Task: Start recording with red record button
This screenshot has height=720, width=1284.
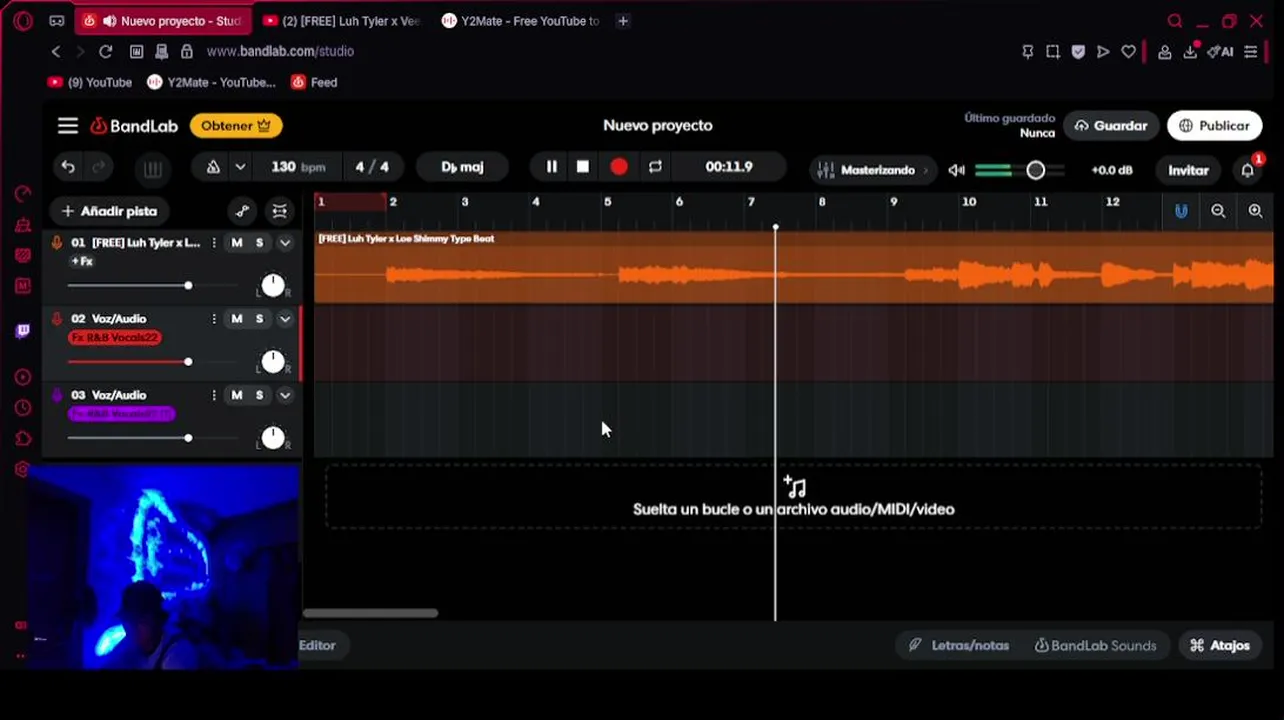Action: (x=619, y=167)
